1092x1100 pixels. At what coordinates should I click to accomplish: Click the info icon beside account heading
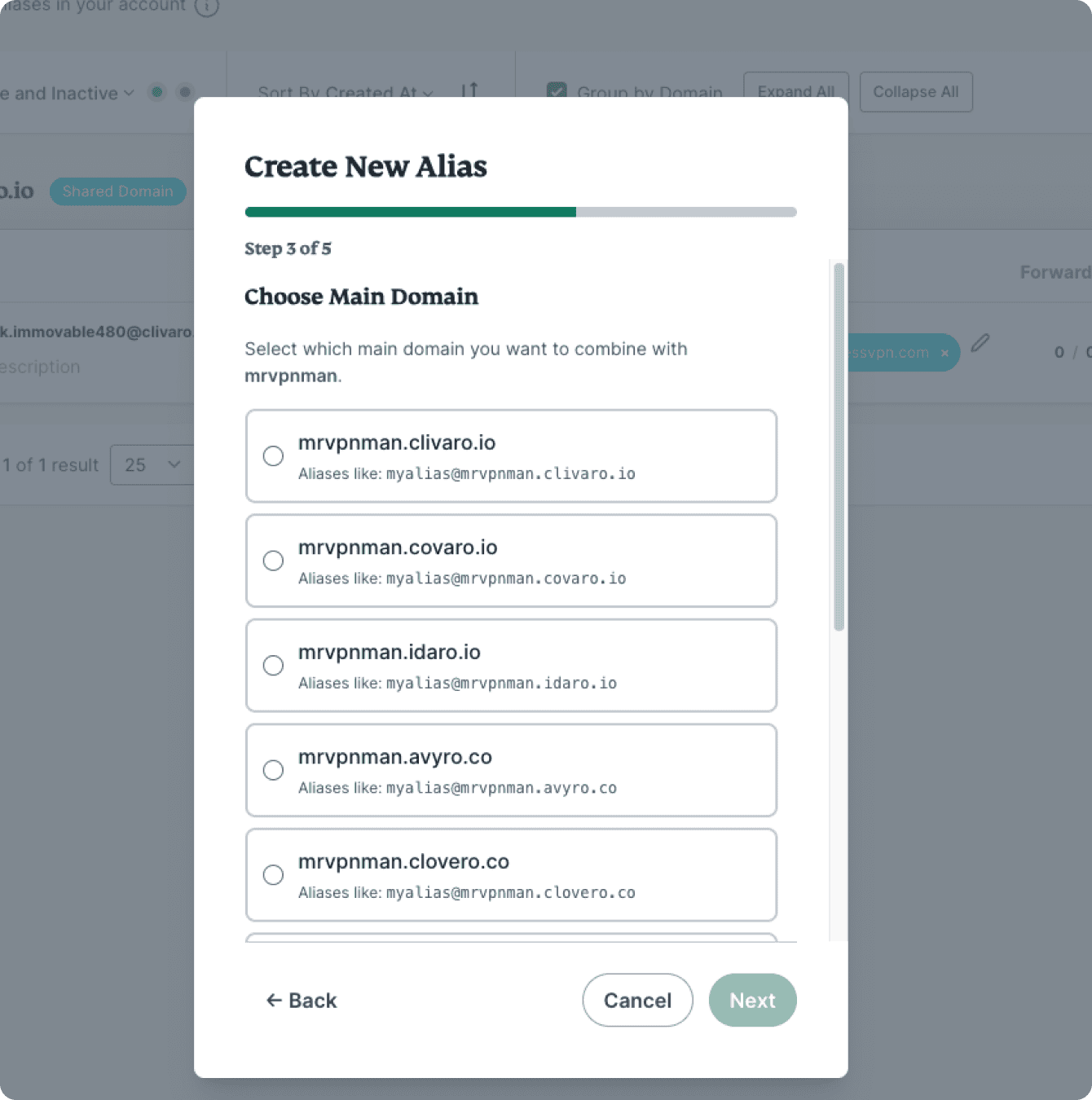click(x=207, y=7)
